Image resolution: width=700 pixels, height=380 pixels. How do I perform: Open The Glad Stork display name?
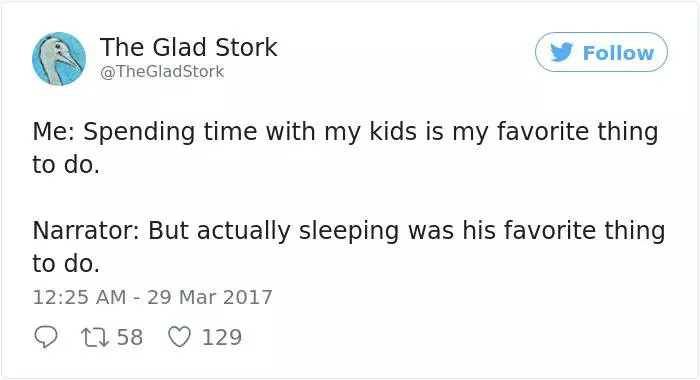coord(188,47)
